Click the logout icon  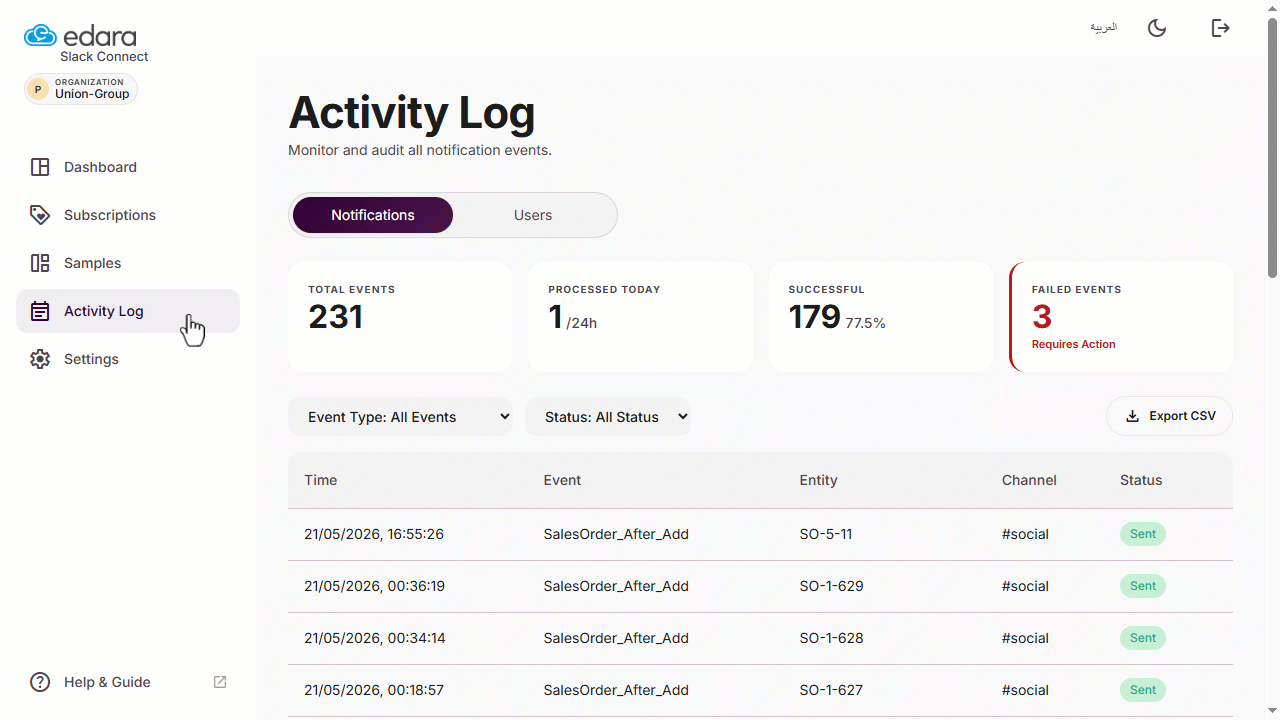click(x=1220, y=28)
